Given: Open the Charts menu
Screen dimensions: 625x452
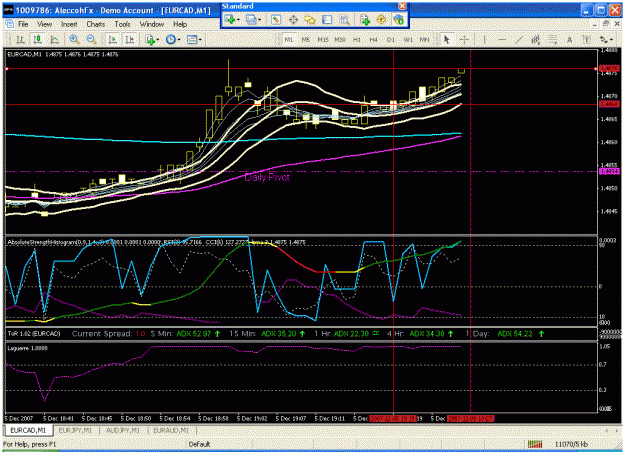Looking at the screenshot, I should [96, 24].
